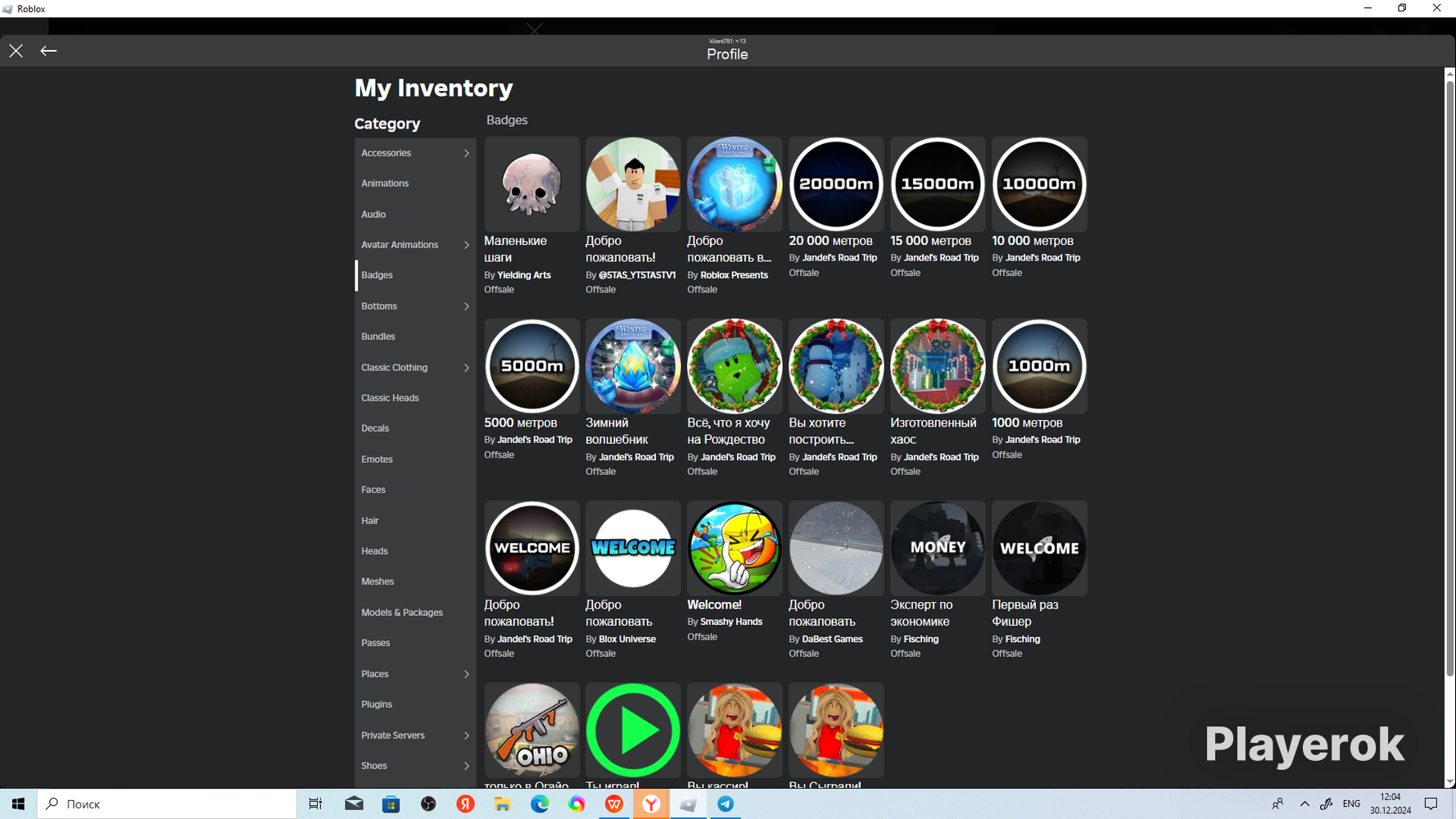Open the taskbar clock and date
Image resolution: width=1456 pixels, height=819 pixels.
pyautogui.click(x=1390, y=803)
